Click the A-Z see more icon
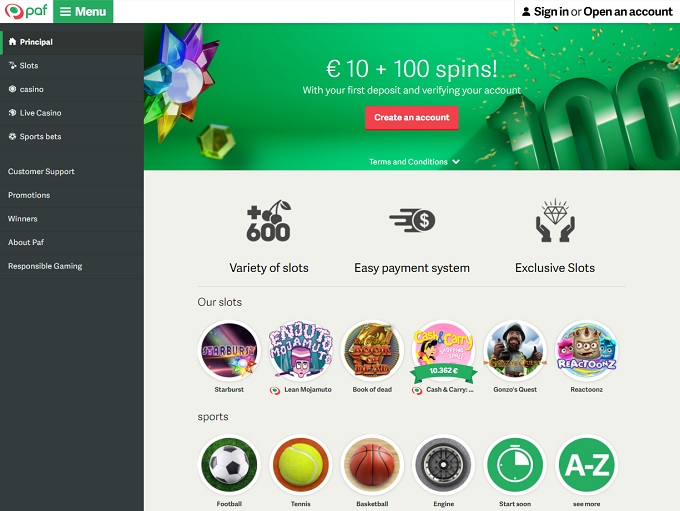680x511 pixels. pyautogui.click(x=586, y=465)
